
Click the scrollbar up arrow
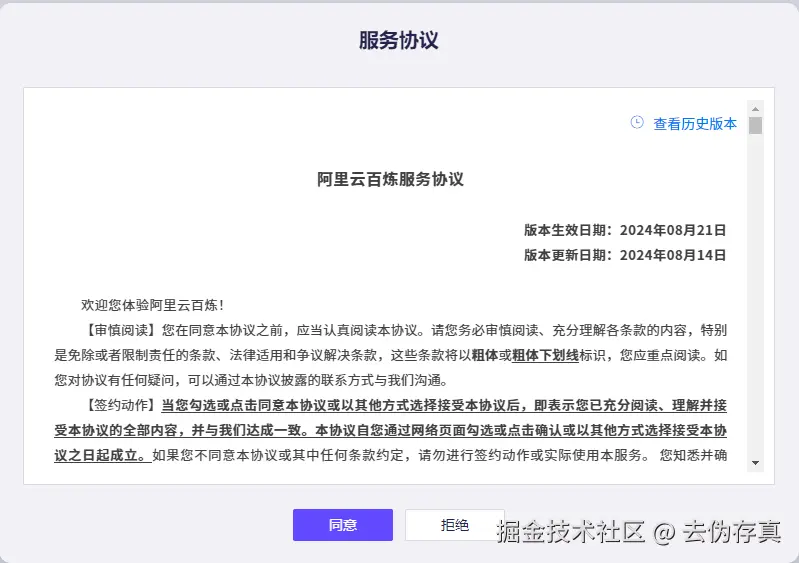(x=755, y=109)
